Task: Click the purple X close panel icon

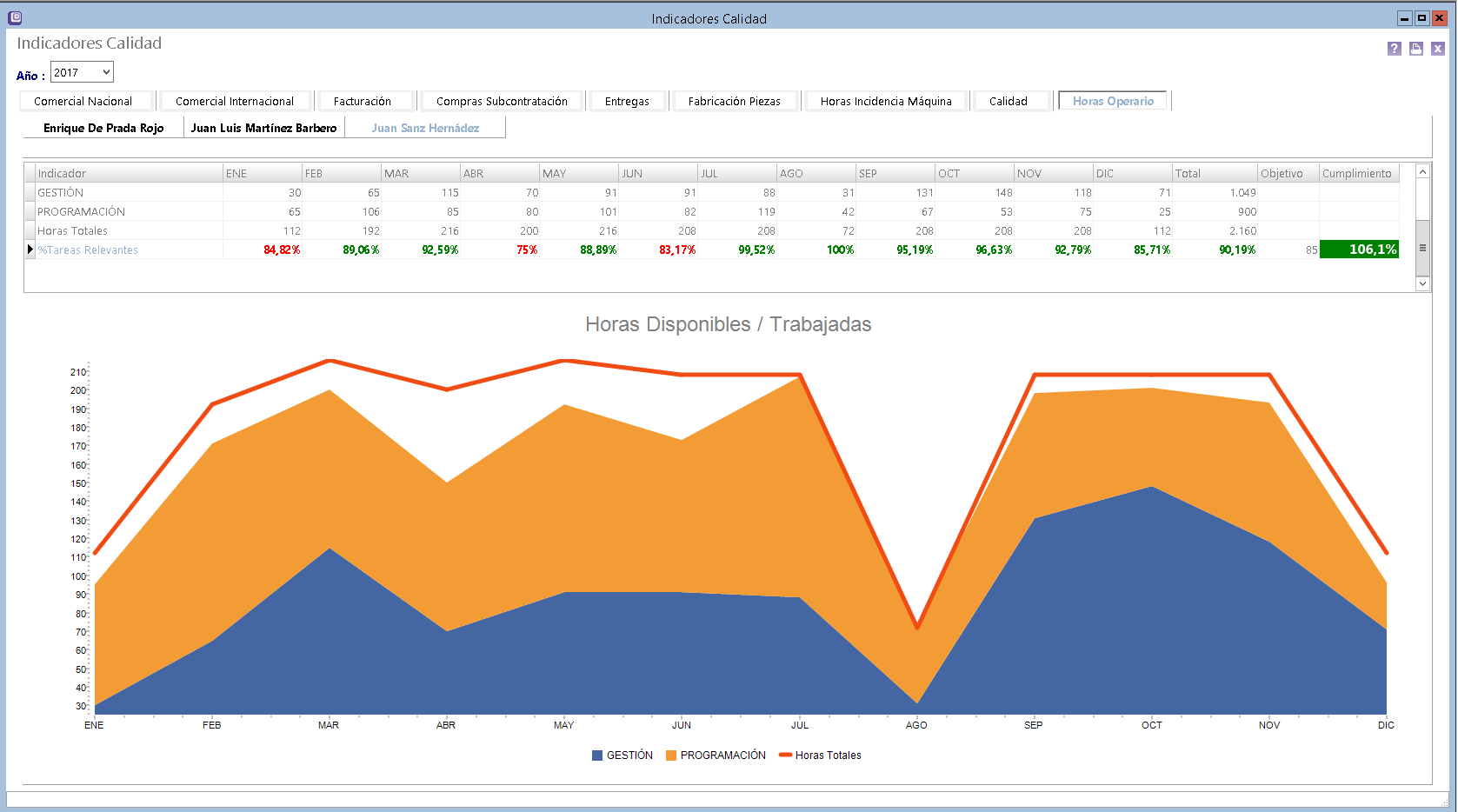Action: [1437, 49]
